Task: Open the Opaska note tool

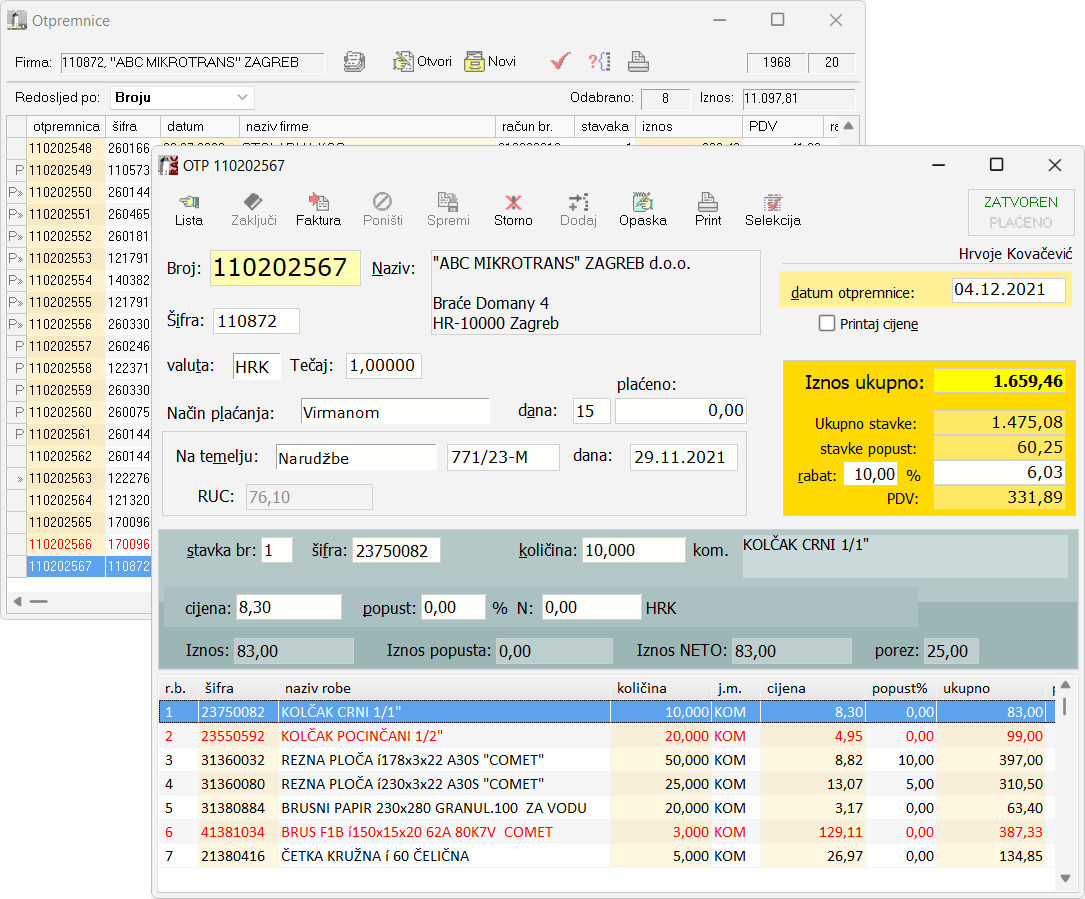Action: coord(642,209)
